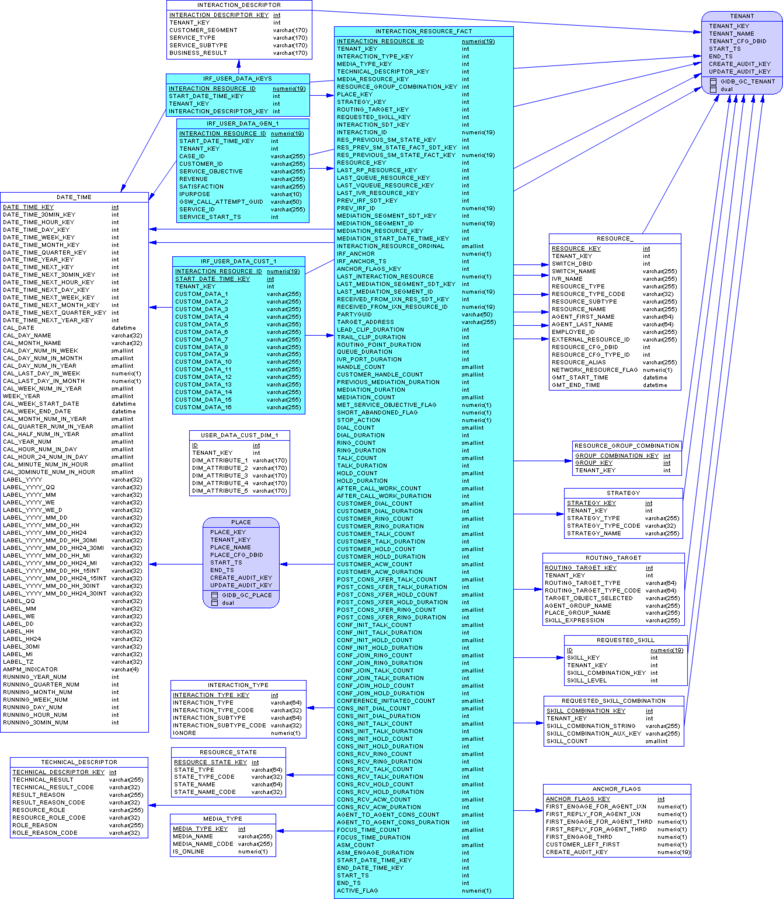
Task: Select the IRF_USER_DATA_KEYS table title
Action: 237,79
